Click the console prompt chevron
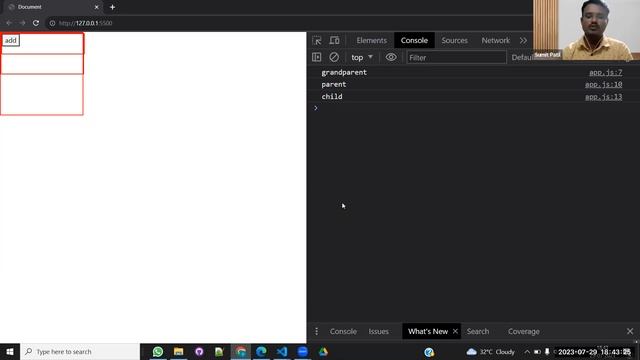Screen dimensions: 640x360 point(316,108)
